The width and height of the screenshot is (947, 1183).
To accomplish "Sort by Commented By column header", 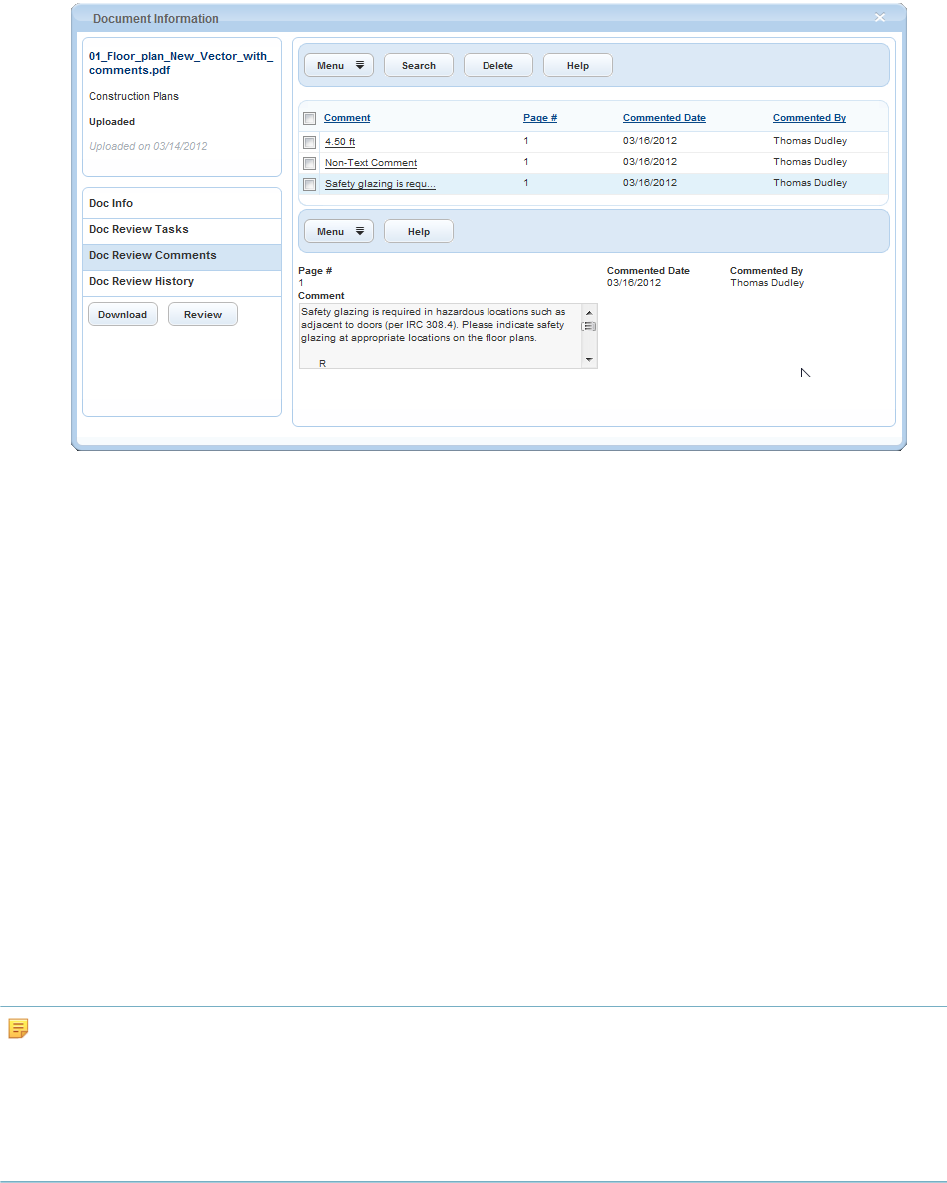I will [x=809, y=118].
